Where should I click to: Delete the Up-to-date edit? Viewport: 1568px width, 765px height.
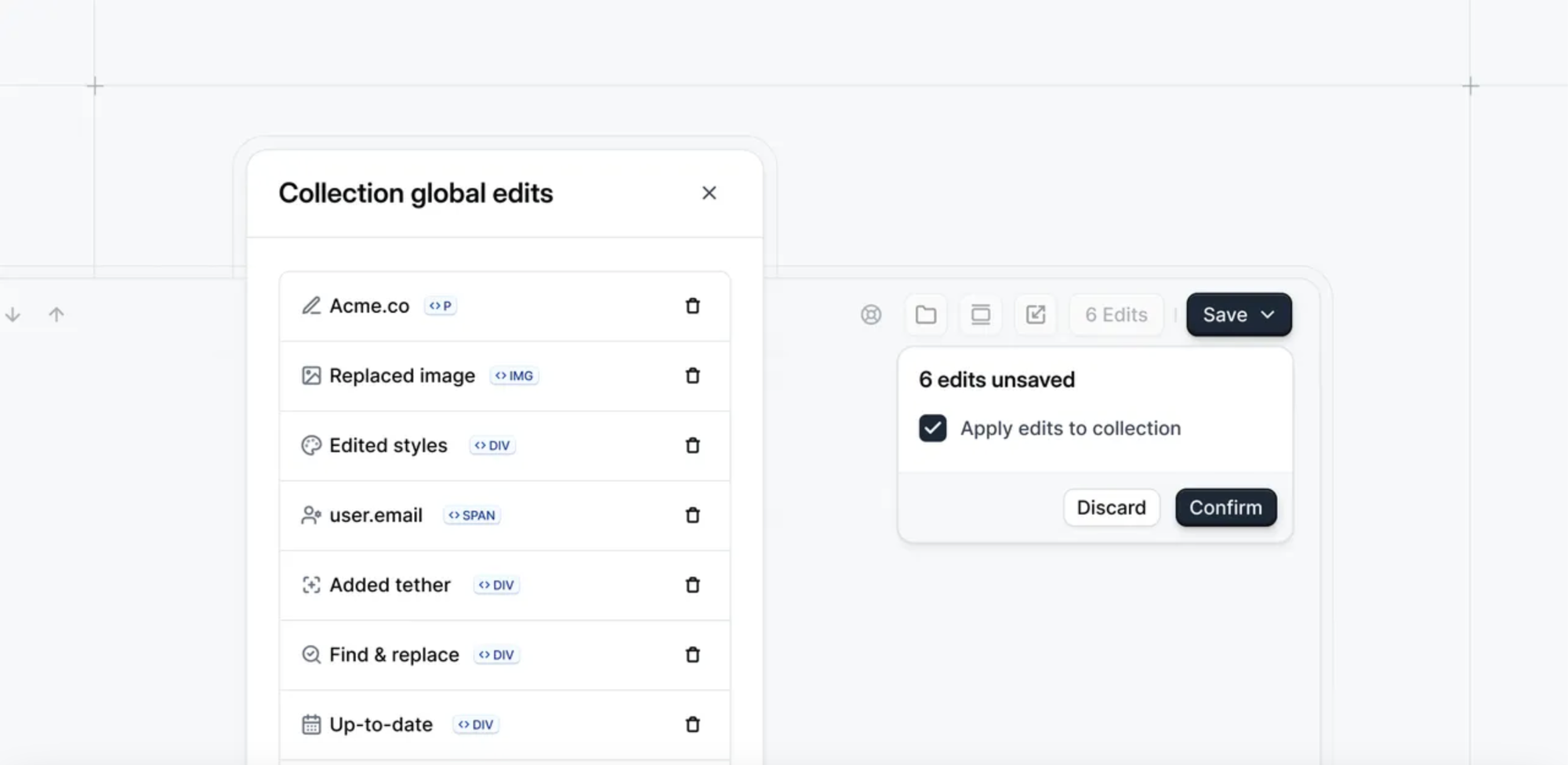tap(692, 724)
